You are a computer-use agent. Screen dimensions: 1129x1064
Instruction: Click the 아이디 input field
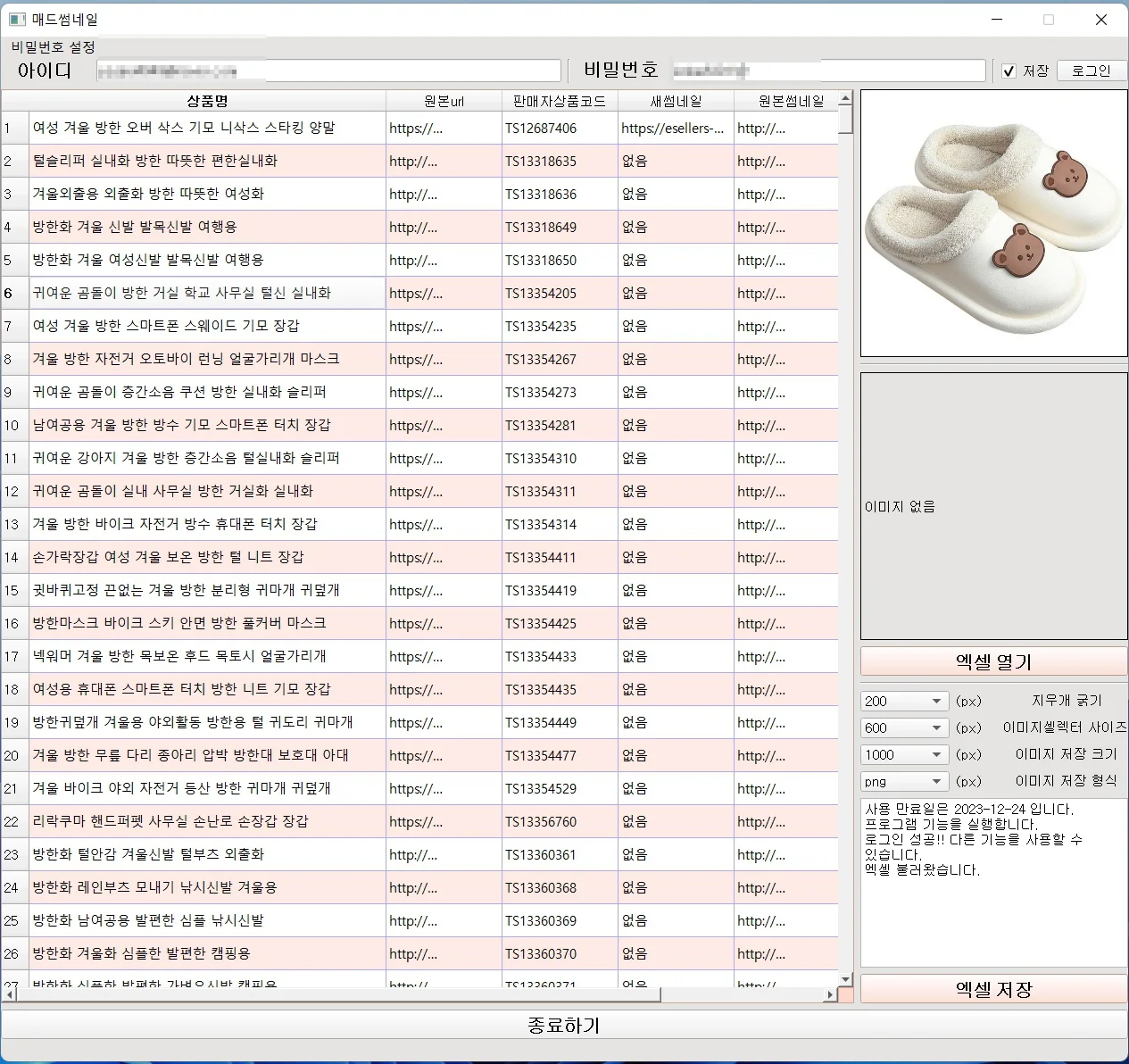click(328, 71)
